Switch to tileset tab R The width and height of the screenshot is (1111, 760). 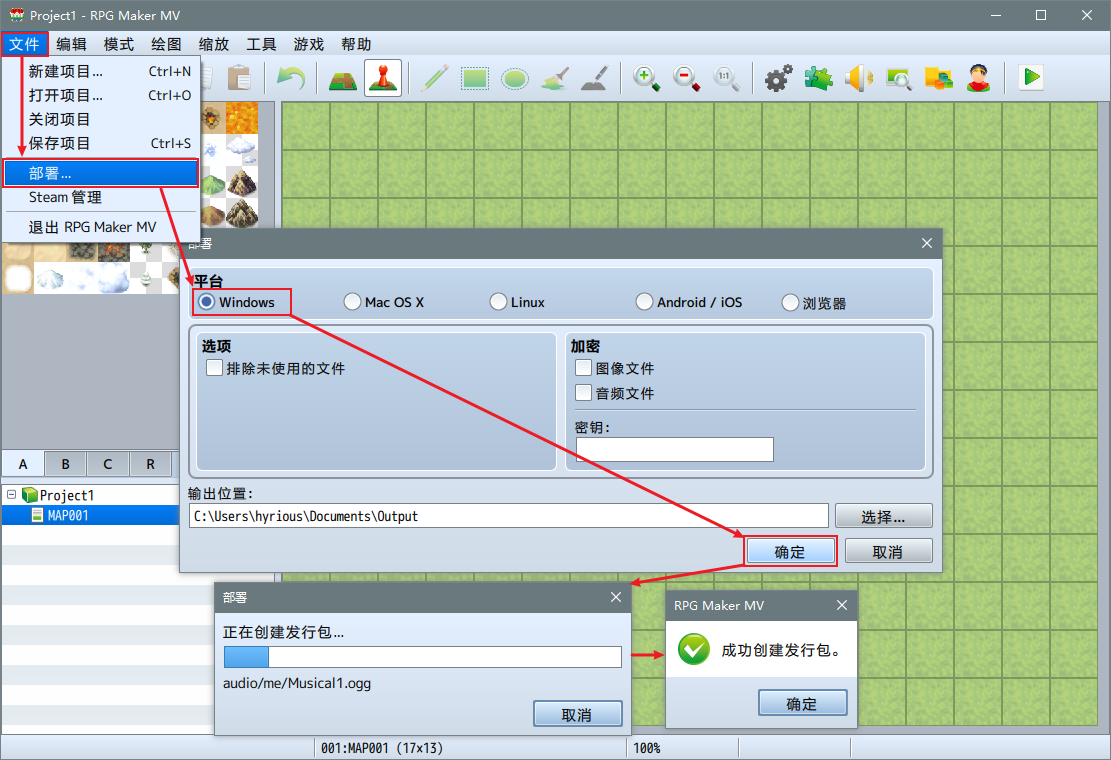pyautogui.click(x=150, y=464)
